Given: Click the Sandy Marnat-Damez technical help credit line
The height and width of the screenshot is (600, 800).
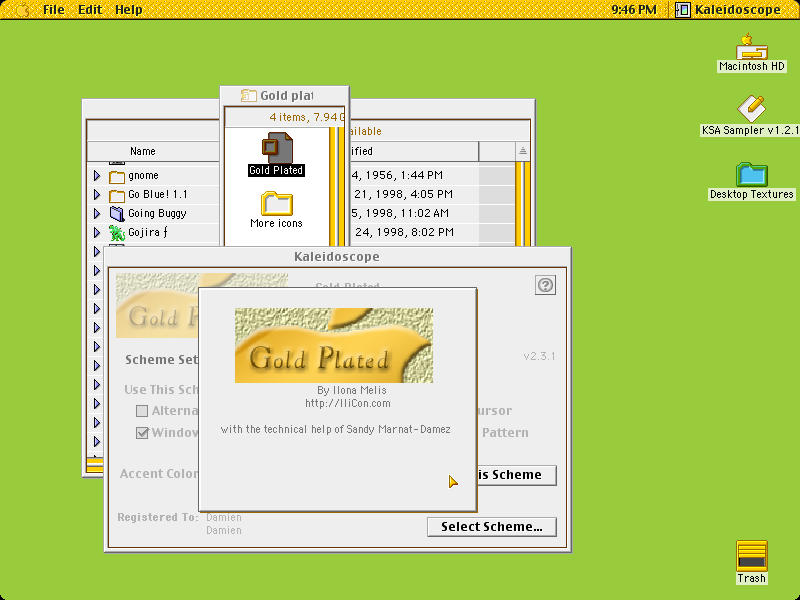Looking at the screenshot, I should 335,429.
